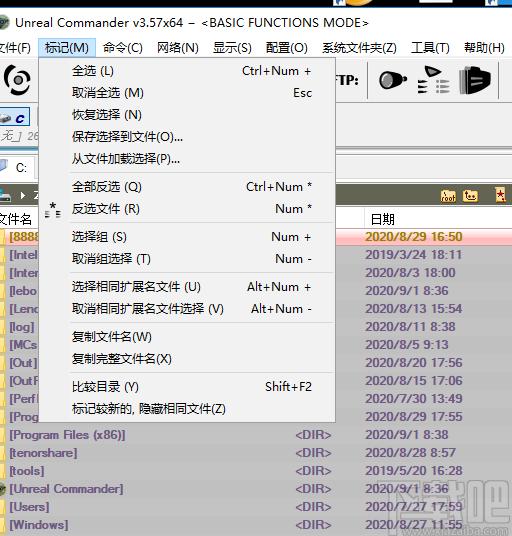Open the favorites star icon
The image size is (512, 536).
(x=500, y=195)
